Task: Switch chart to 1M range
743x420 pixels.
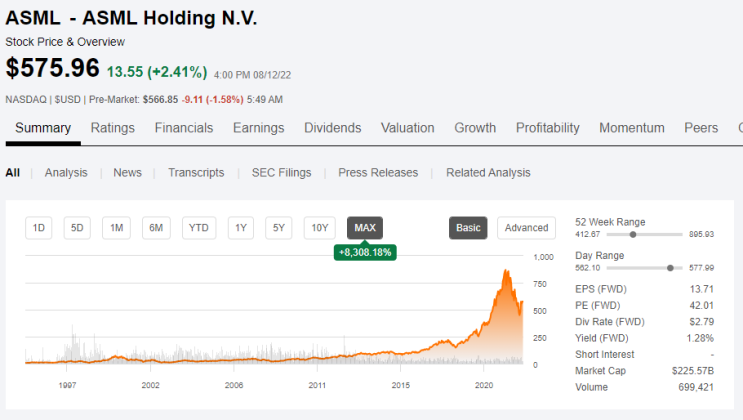Action: (x=117, y=228)
